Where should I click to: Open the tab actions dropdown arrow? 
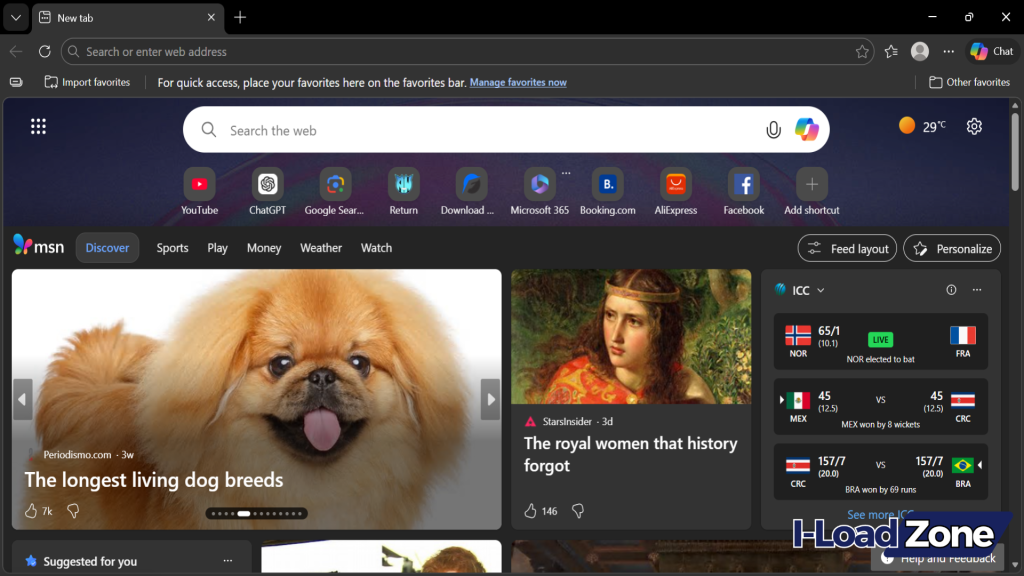[x=14, y=17]
